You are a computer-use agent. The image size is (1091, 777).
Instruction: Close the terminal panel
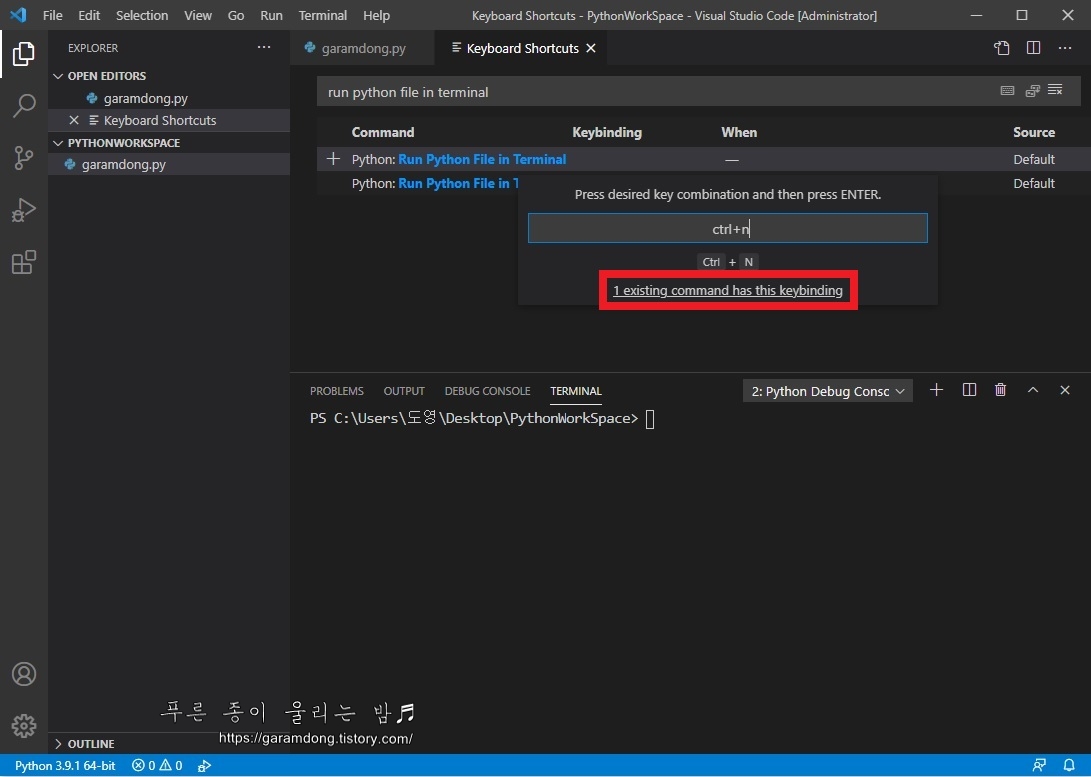pyautogui.click(x=1065, y=390)
